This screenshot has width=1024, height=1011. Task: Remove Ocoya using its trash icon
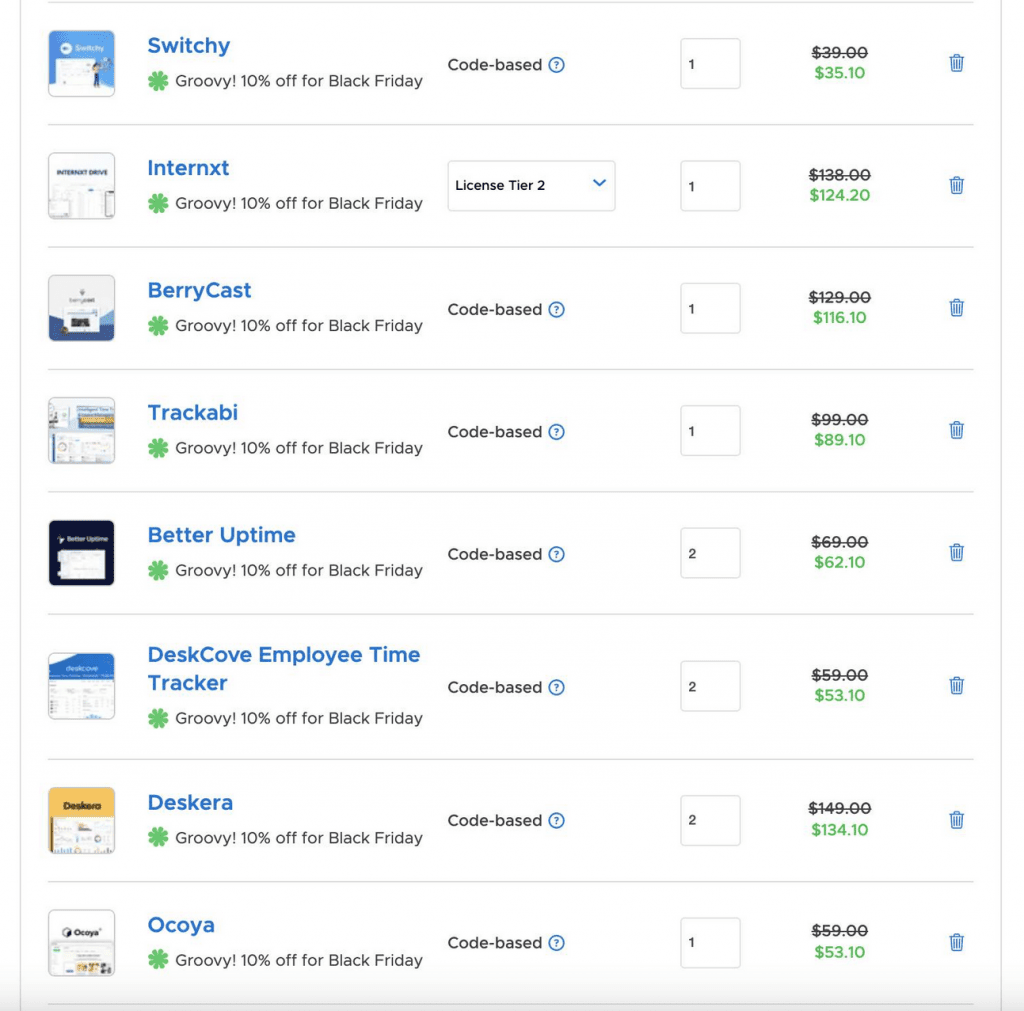956,942
